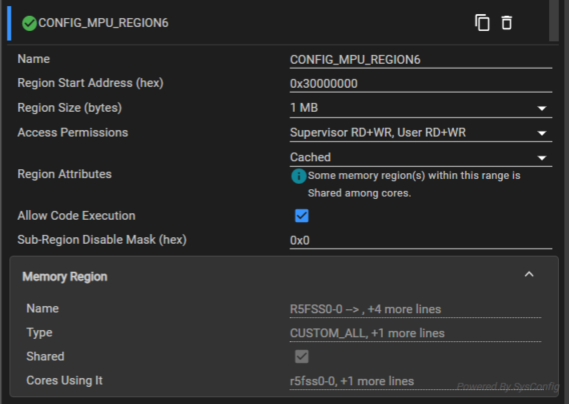Click the CONFIG_MPU_REGION6 header title
The width and height of the screenshot is (569, 404).
[x=103, y=23]
